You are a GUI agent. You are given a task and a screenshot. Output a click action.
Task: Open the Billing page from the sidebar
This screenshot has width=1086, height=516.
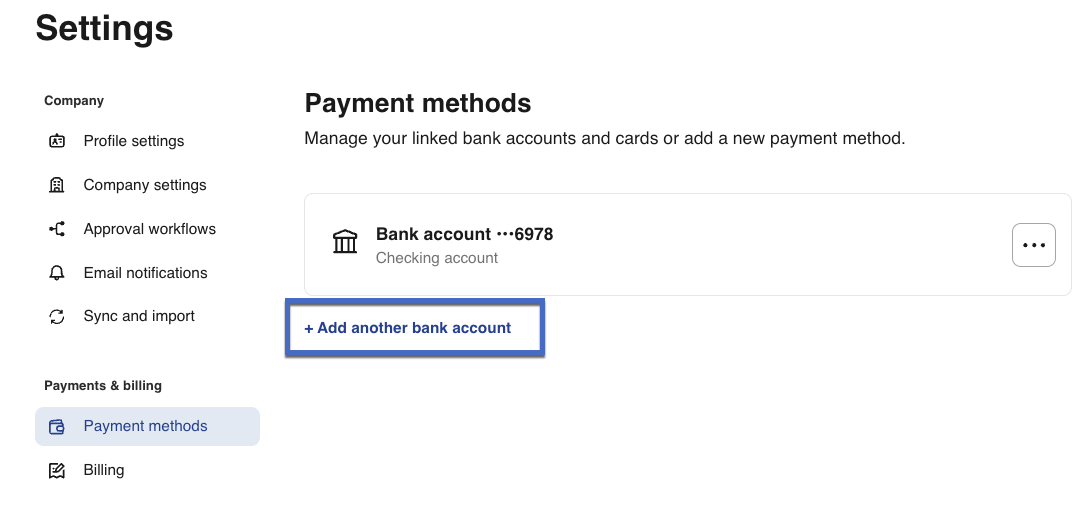click(x=104, y=470)
